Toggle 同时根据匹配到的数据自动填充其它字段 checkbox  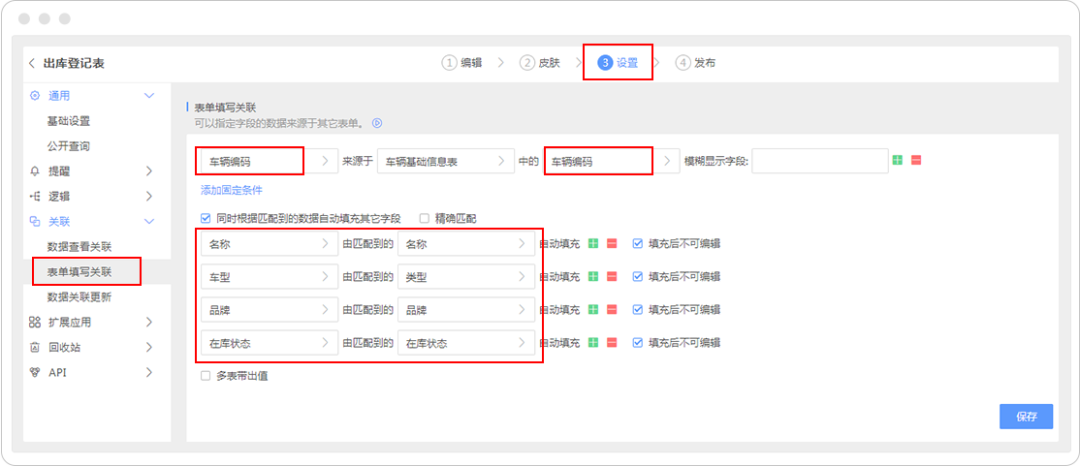pos(206,217)
